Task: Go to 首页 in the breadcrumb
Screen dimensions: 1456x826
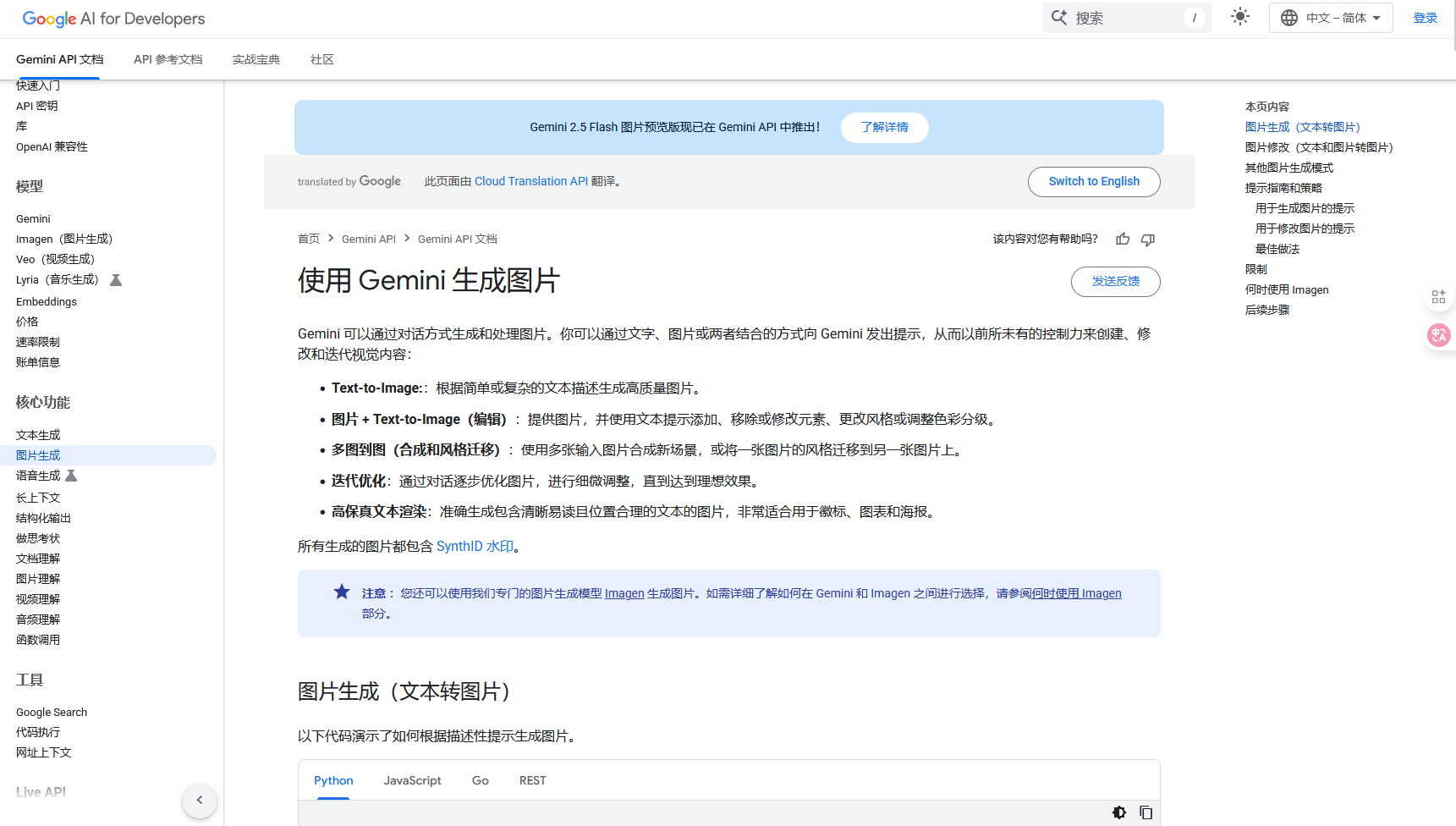Action: click(309, 240)
